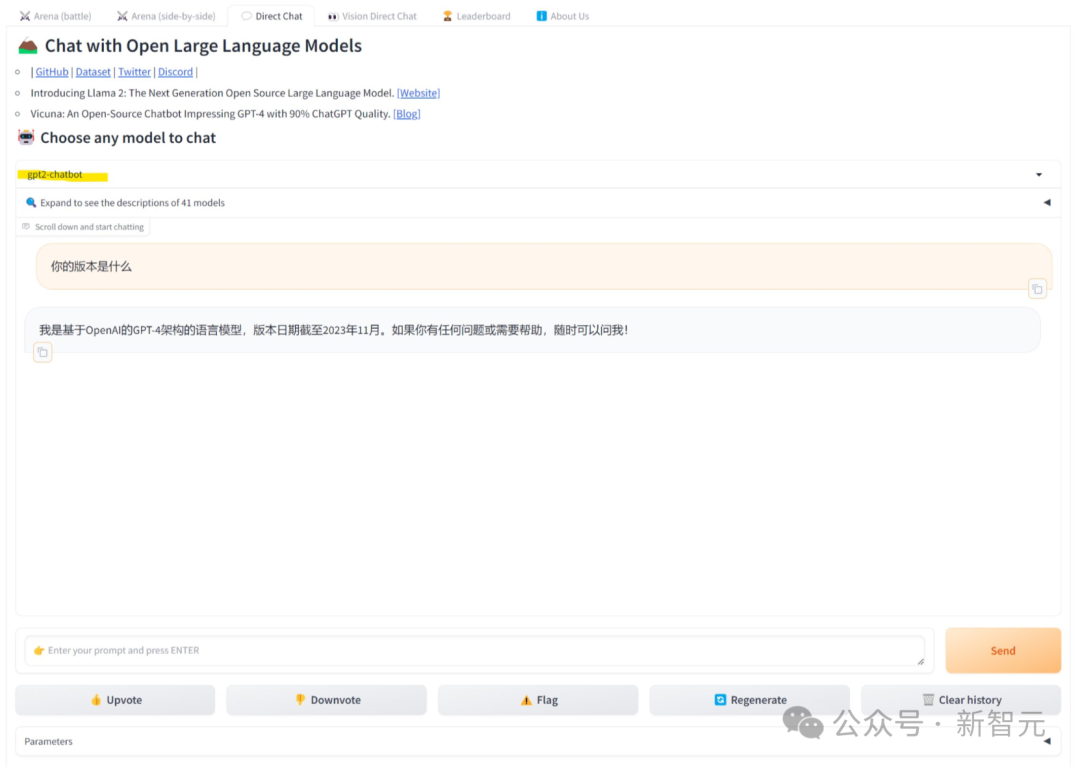The image size is (1080, 767).
Task: Copy the user message 你的版本是什么
Action: (1037, 289)
